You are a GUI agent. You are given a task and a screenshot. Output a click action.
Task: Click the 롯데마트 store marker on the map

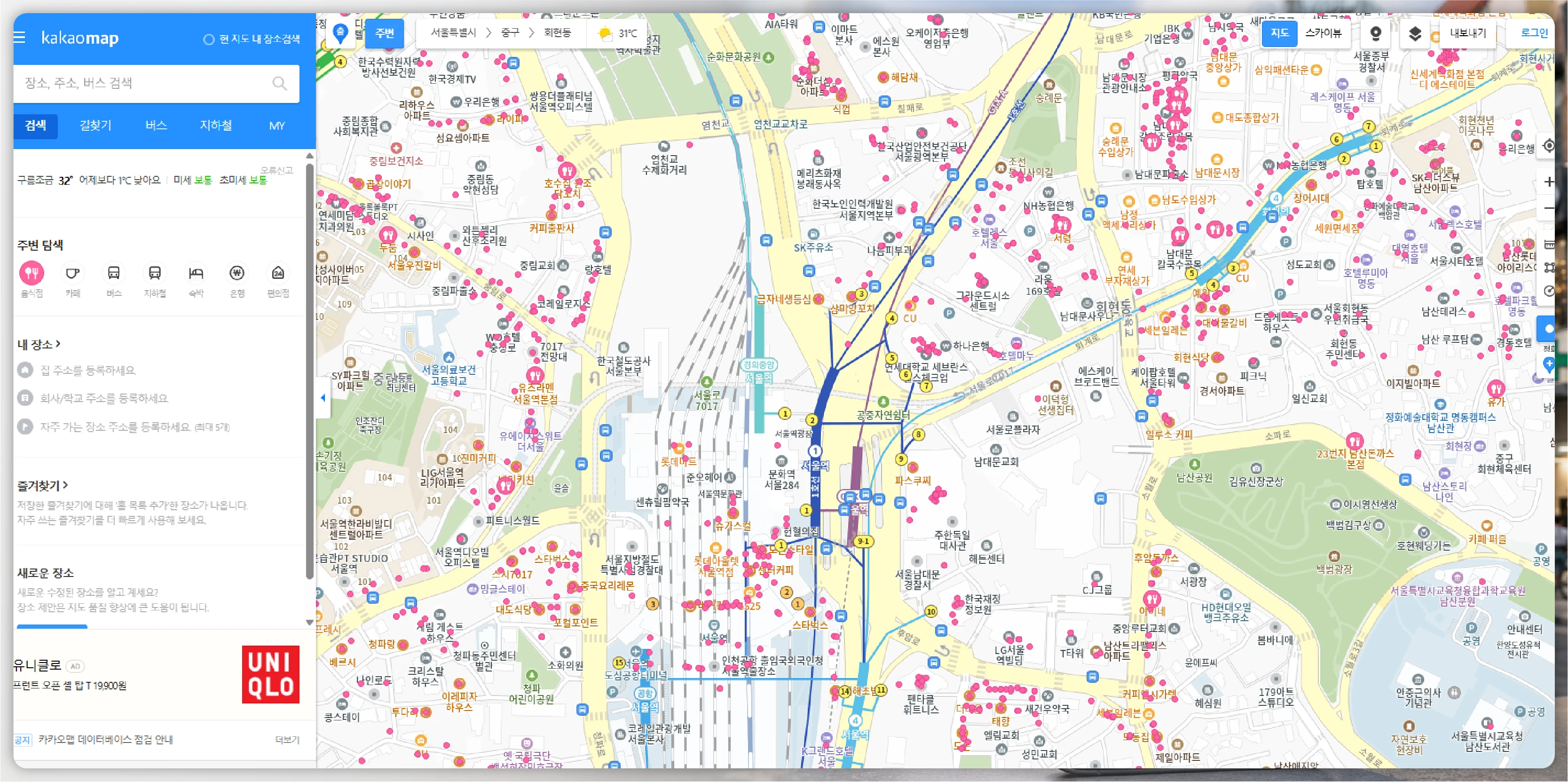tap(678, 449)
